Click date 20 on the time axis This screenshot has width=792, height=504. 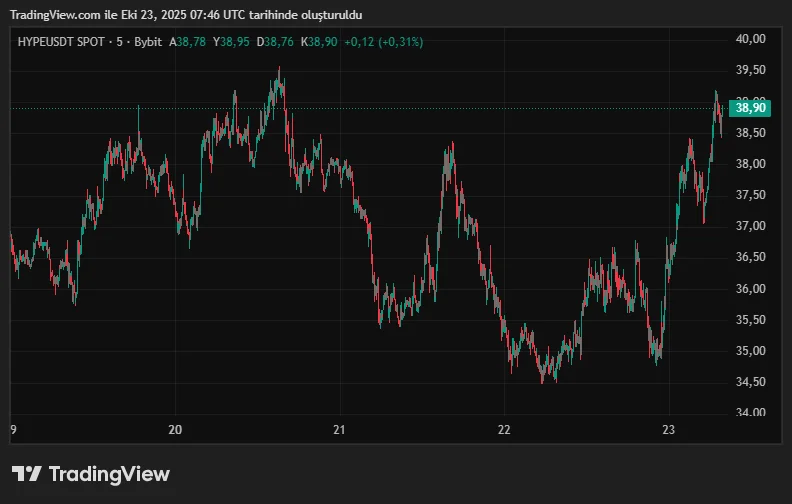click(x=175, y=430)
